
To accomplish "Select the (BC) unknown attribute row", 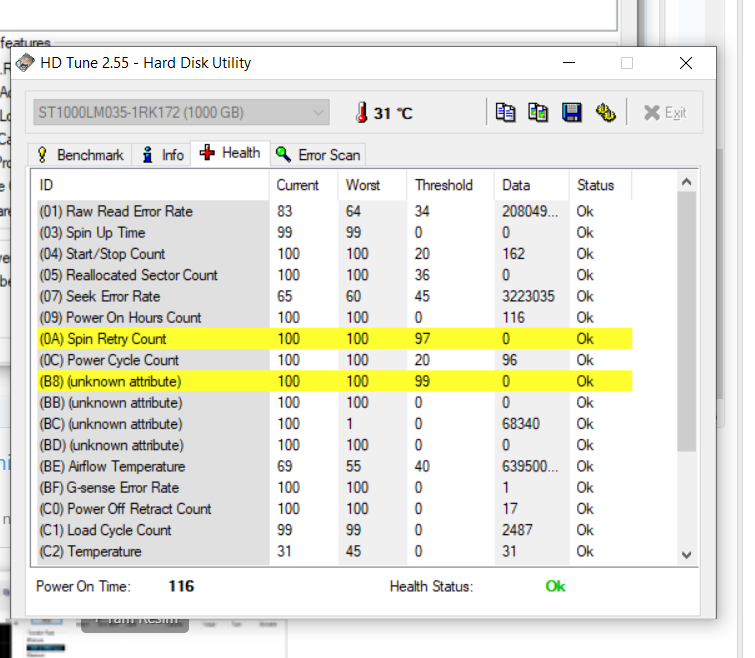I will tap(335, 424).
